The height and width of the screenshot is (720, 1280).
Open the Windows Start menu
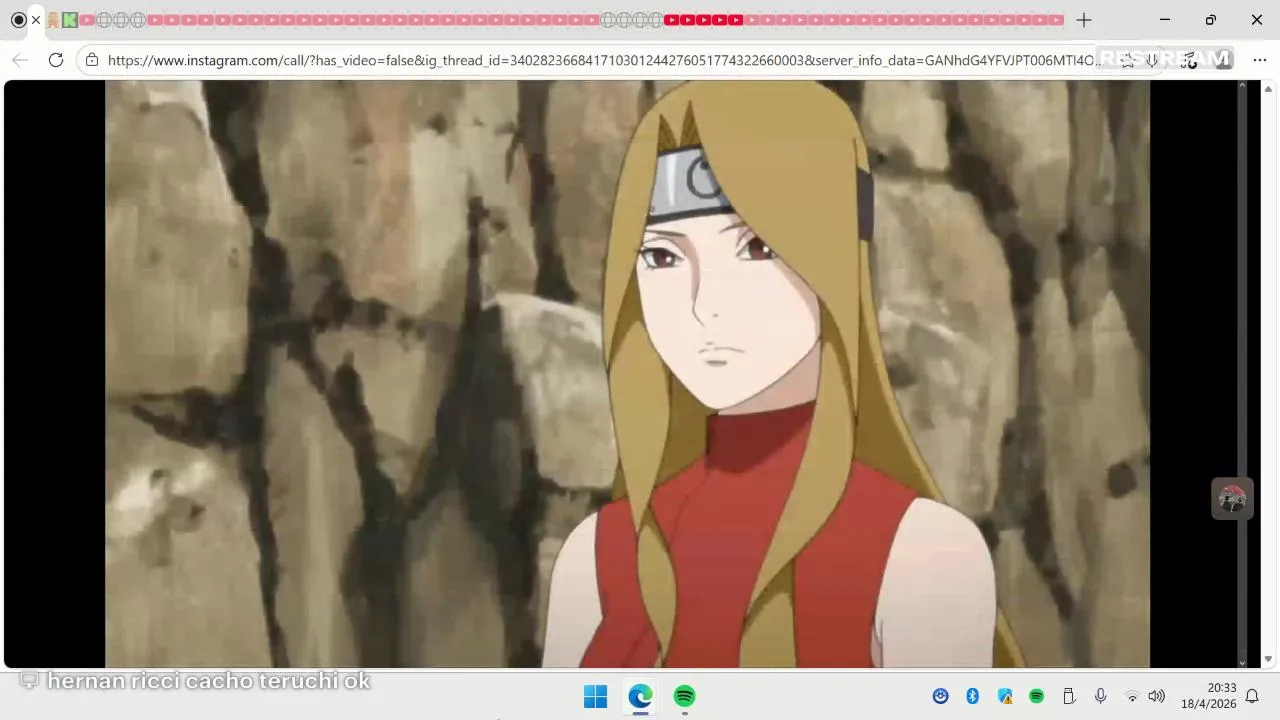pyautogui.click(x=595, y=696)
